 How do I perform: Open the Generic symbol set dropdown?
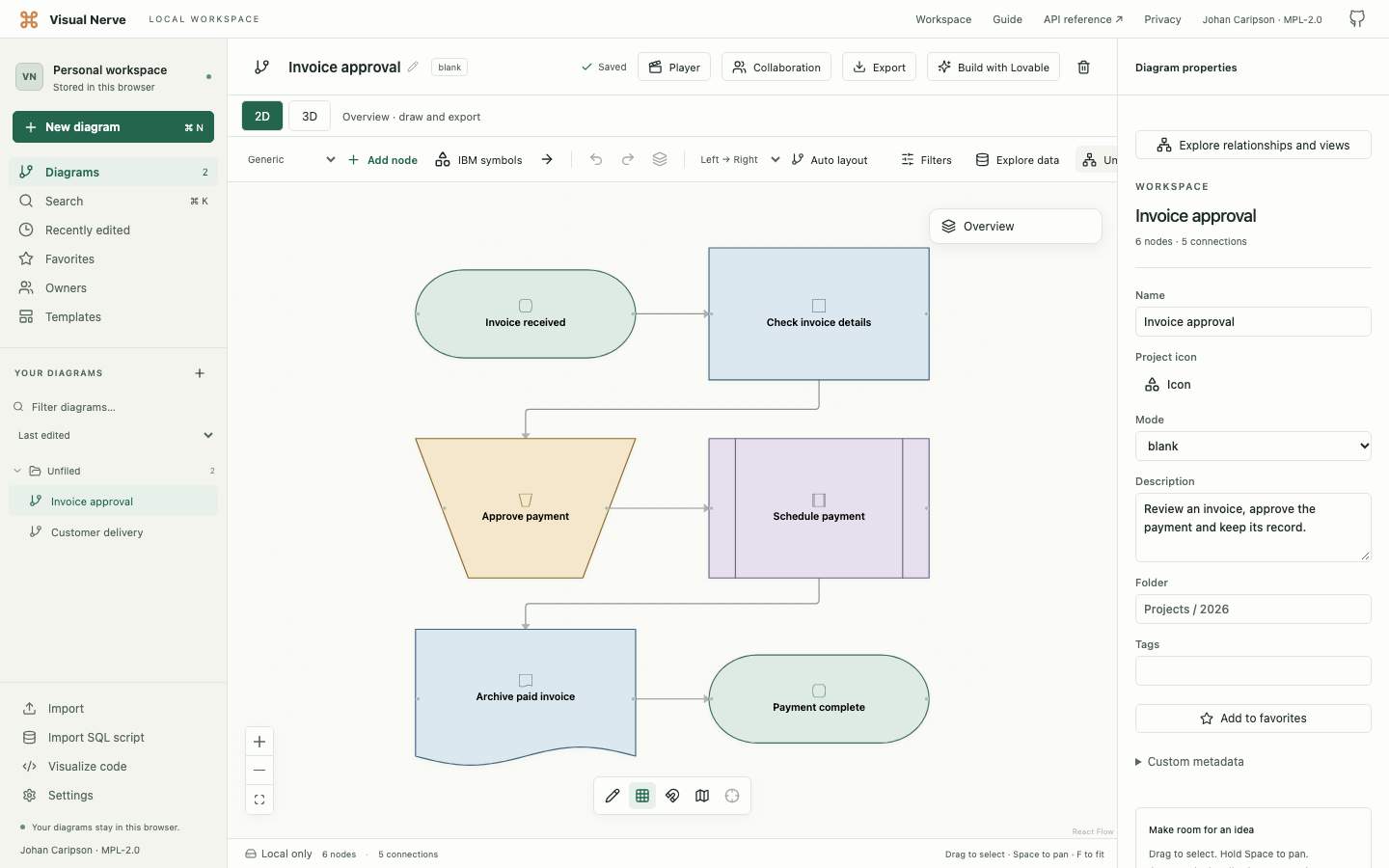[290, 159]
